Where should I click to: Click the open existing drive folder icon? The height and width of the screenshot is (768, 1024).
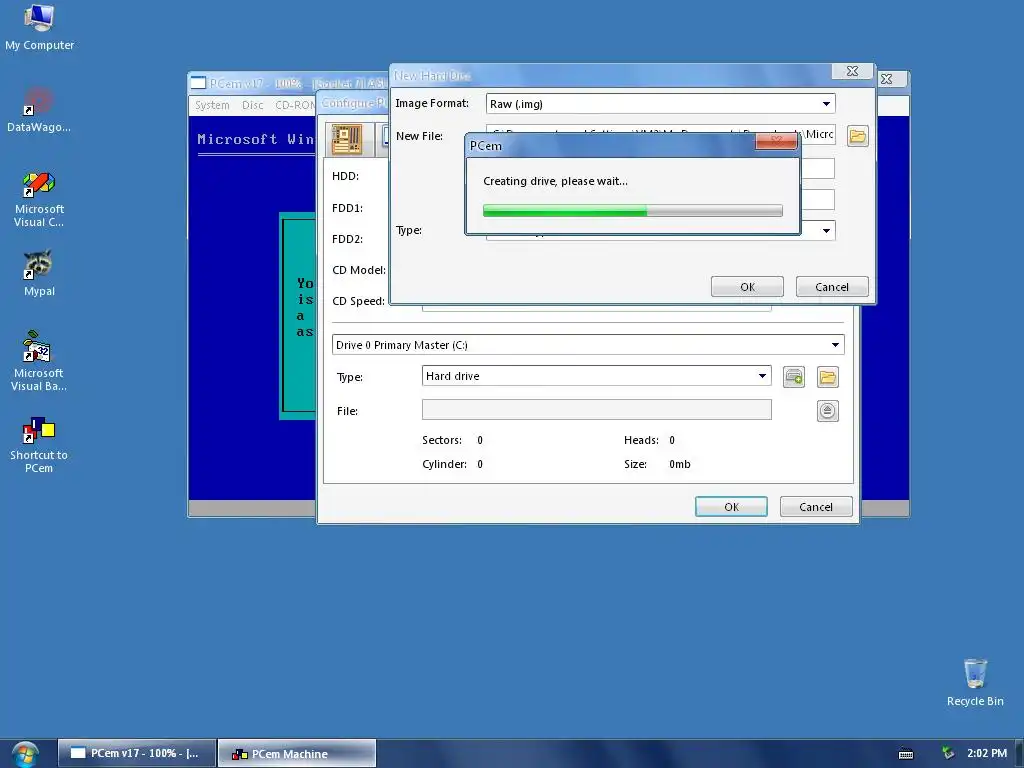tap(827, 377)
